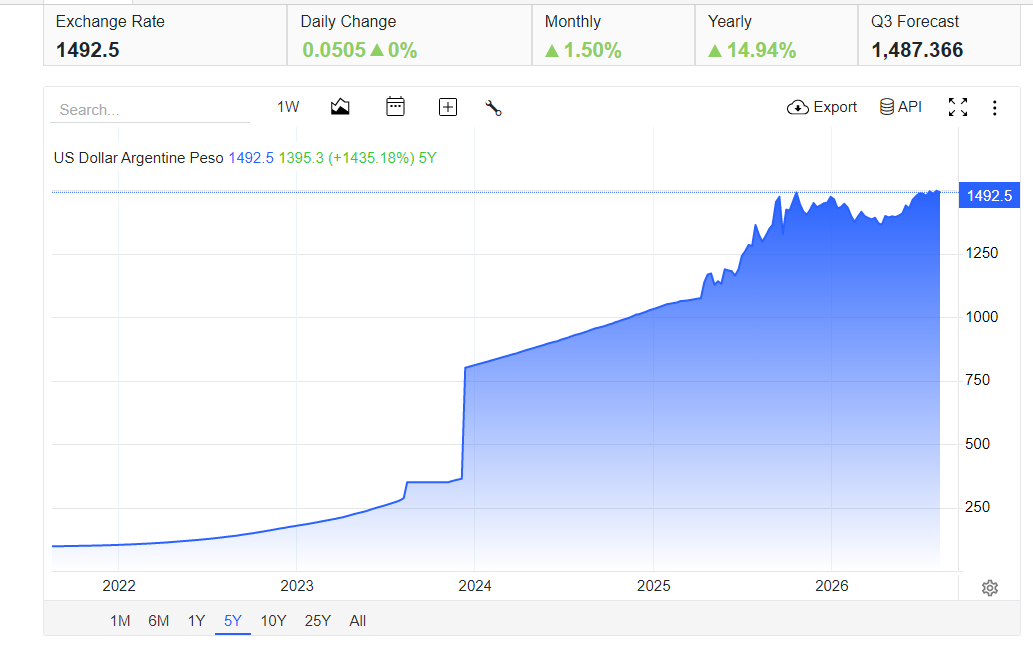Open the chart type icon
Image resolution: width=1033 pixels, height=659 pixels.
(x=340, y=107)
